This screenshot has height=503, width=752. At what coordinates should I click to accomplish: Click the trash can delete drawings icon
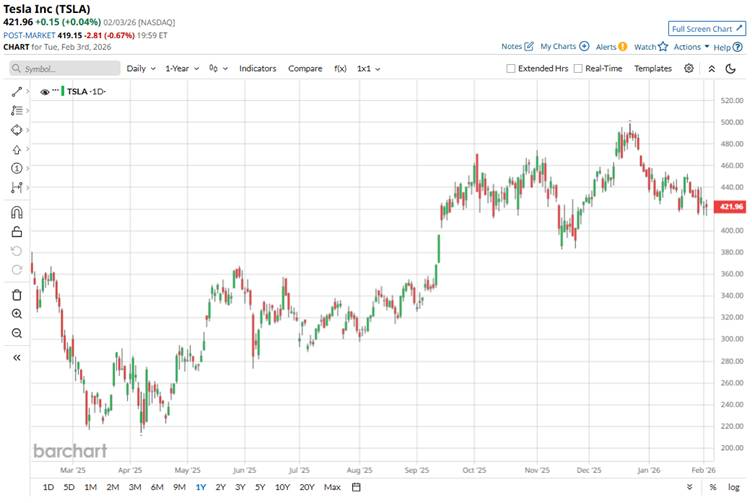(16, 295)
